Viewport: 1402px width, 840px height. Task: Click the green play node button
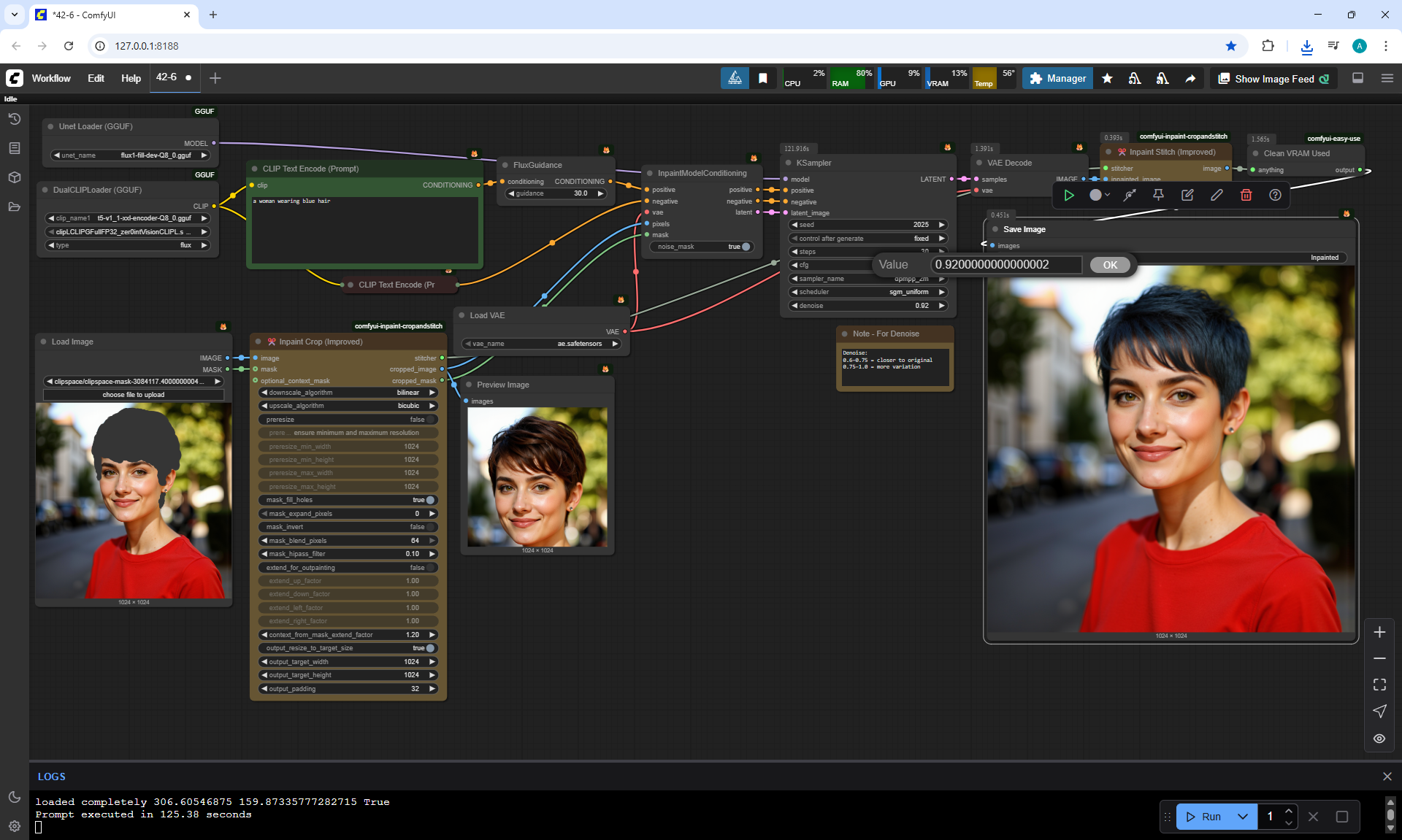point(1069,195)
